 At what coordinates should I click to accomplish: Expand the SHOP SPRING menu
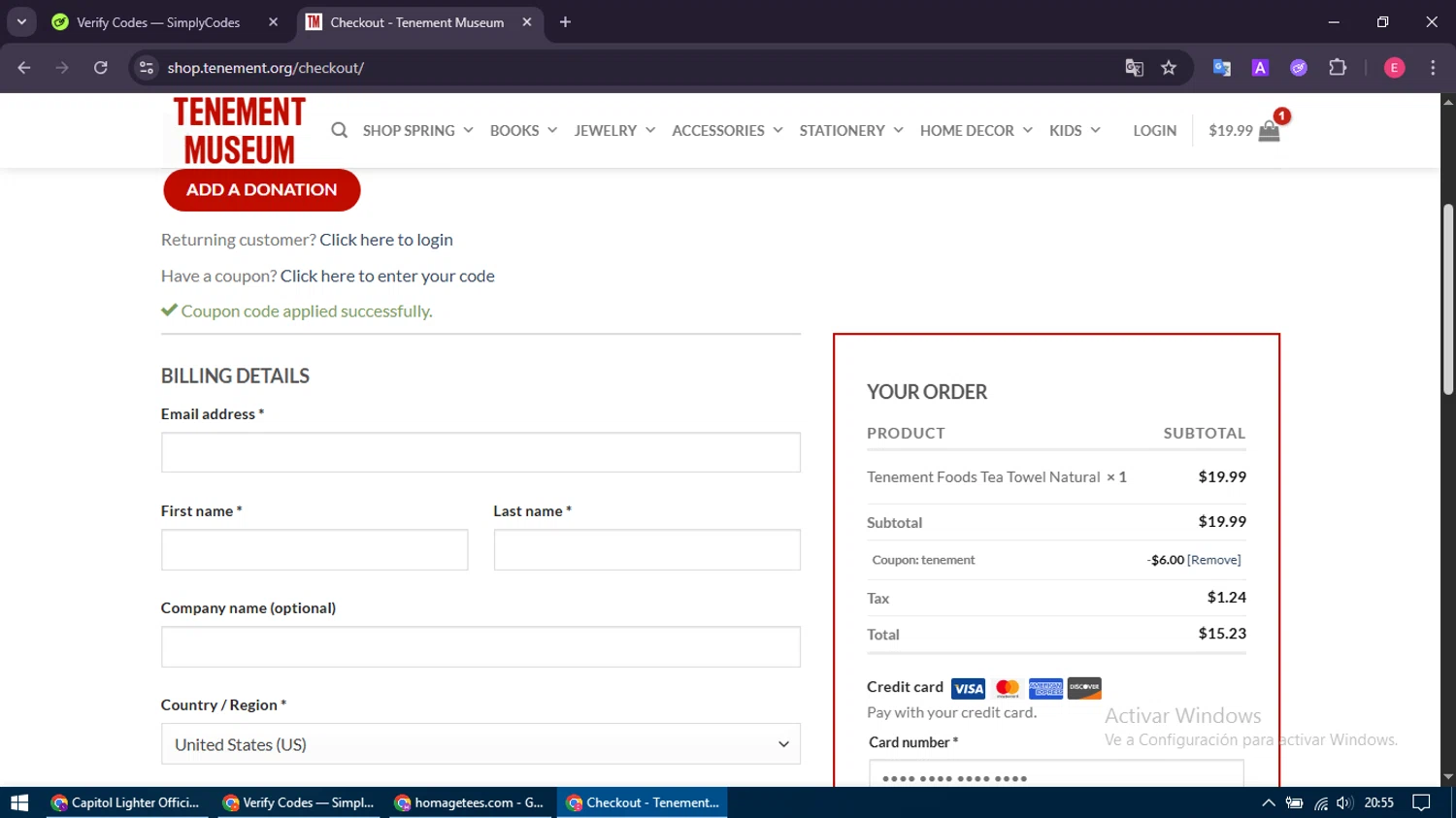click(417, 130)
